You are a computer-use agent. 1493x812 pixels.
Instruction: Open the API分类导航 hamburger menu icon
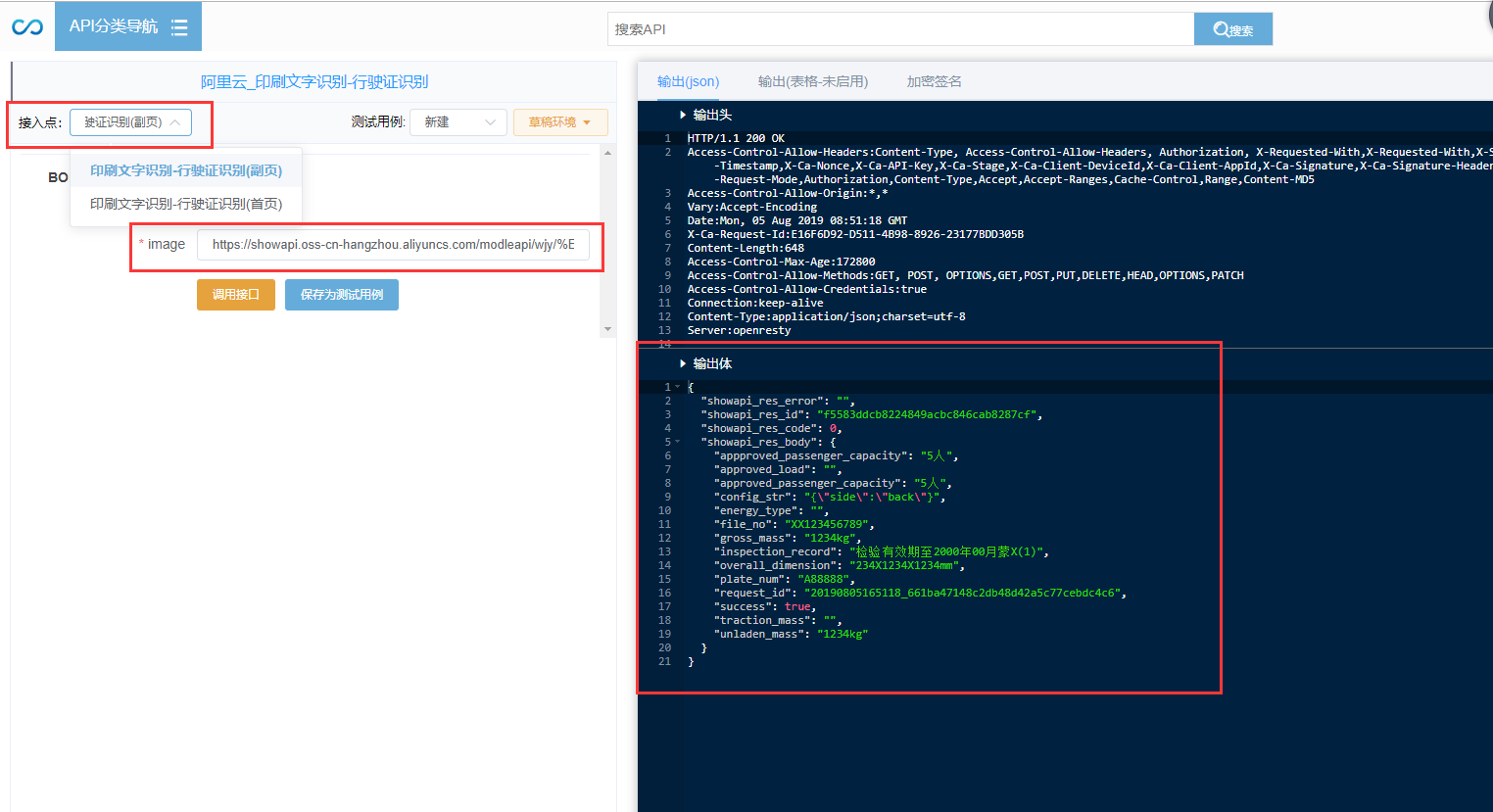point(179,27)
